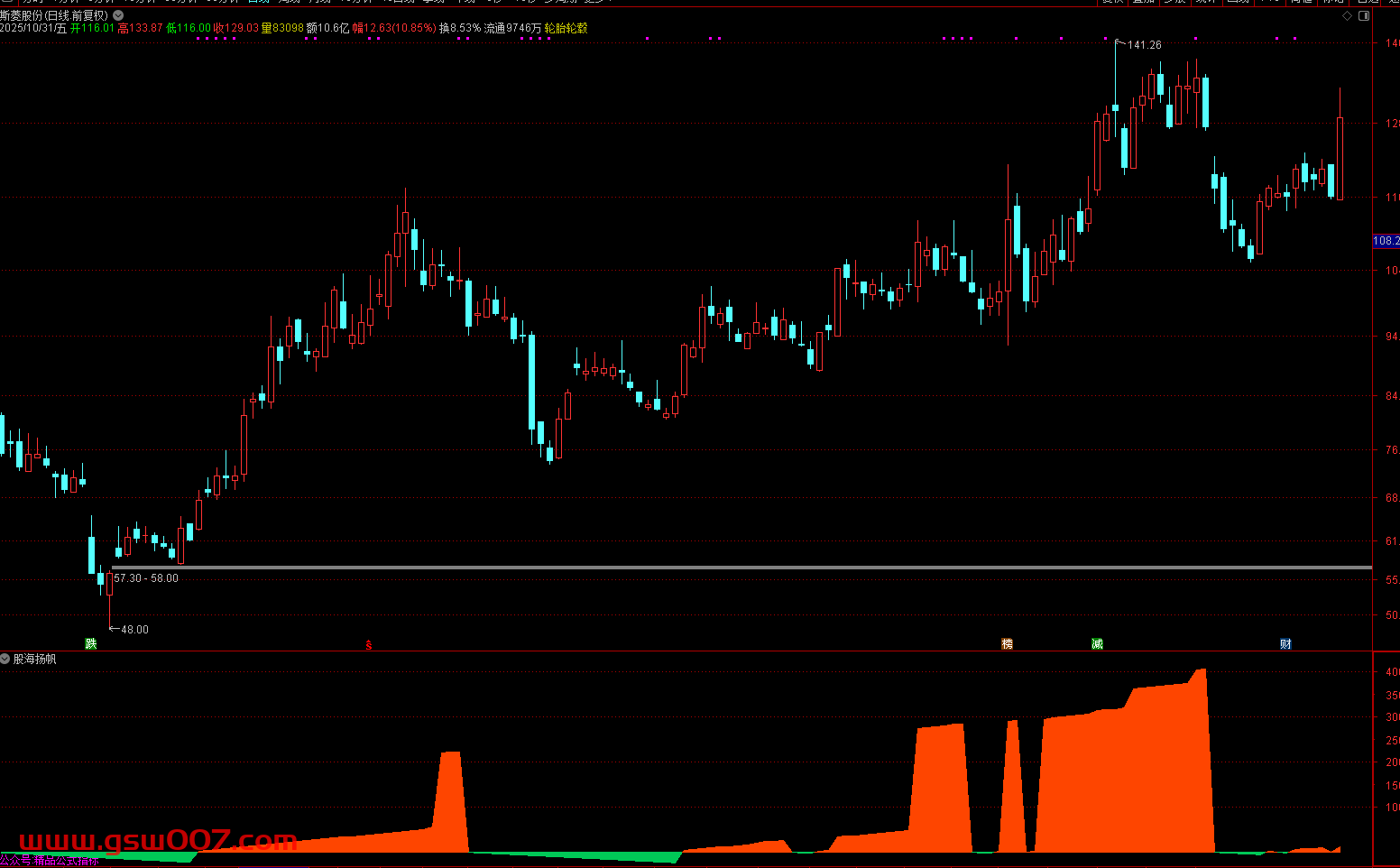Screen dimensions: 1400x868
Task: Click the 斯菱股份(日线 前复权) title text
Action: (x=54, y=15)
